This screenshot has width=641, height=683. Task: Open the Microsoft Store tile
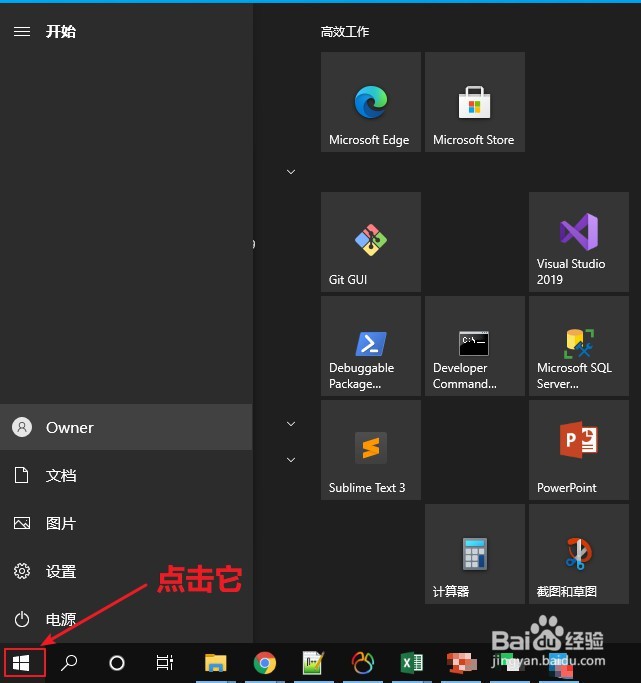tap(475, 102)
